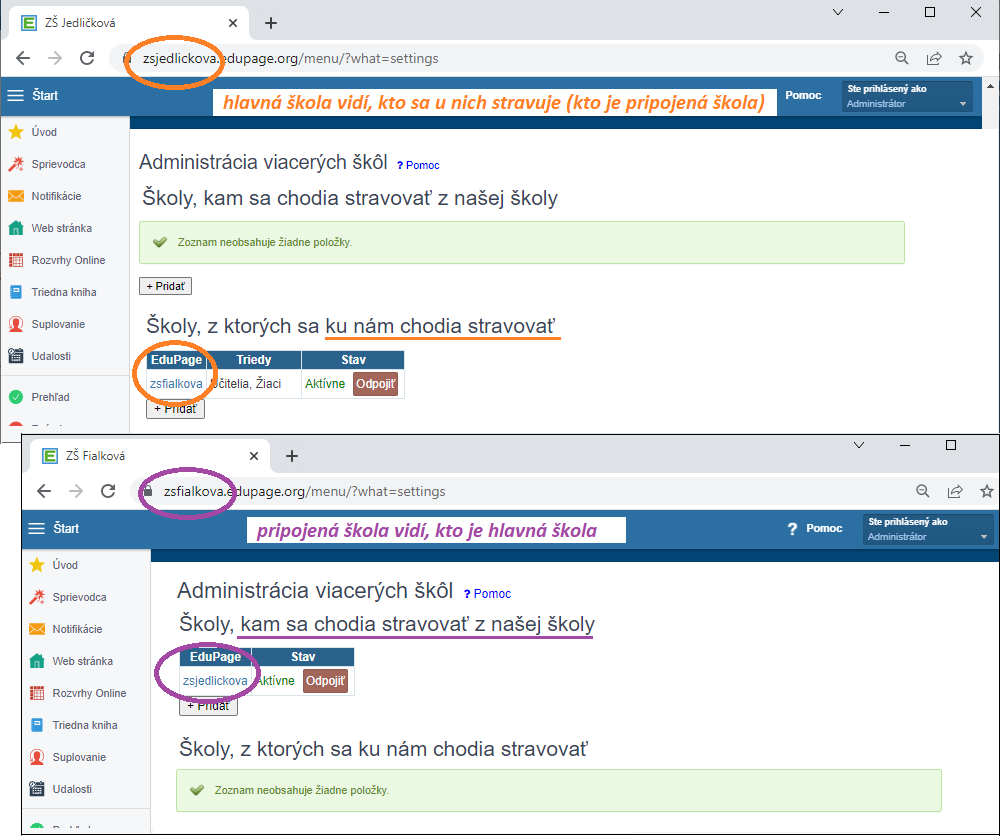The image size is (1000, 836).
Task: Open zoom magnifier in ZŠ Fialková address bar
Action: click(x=923, y=491)
